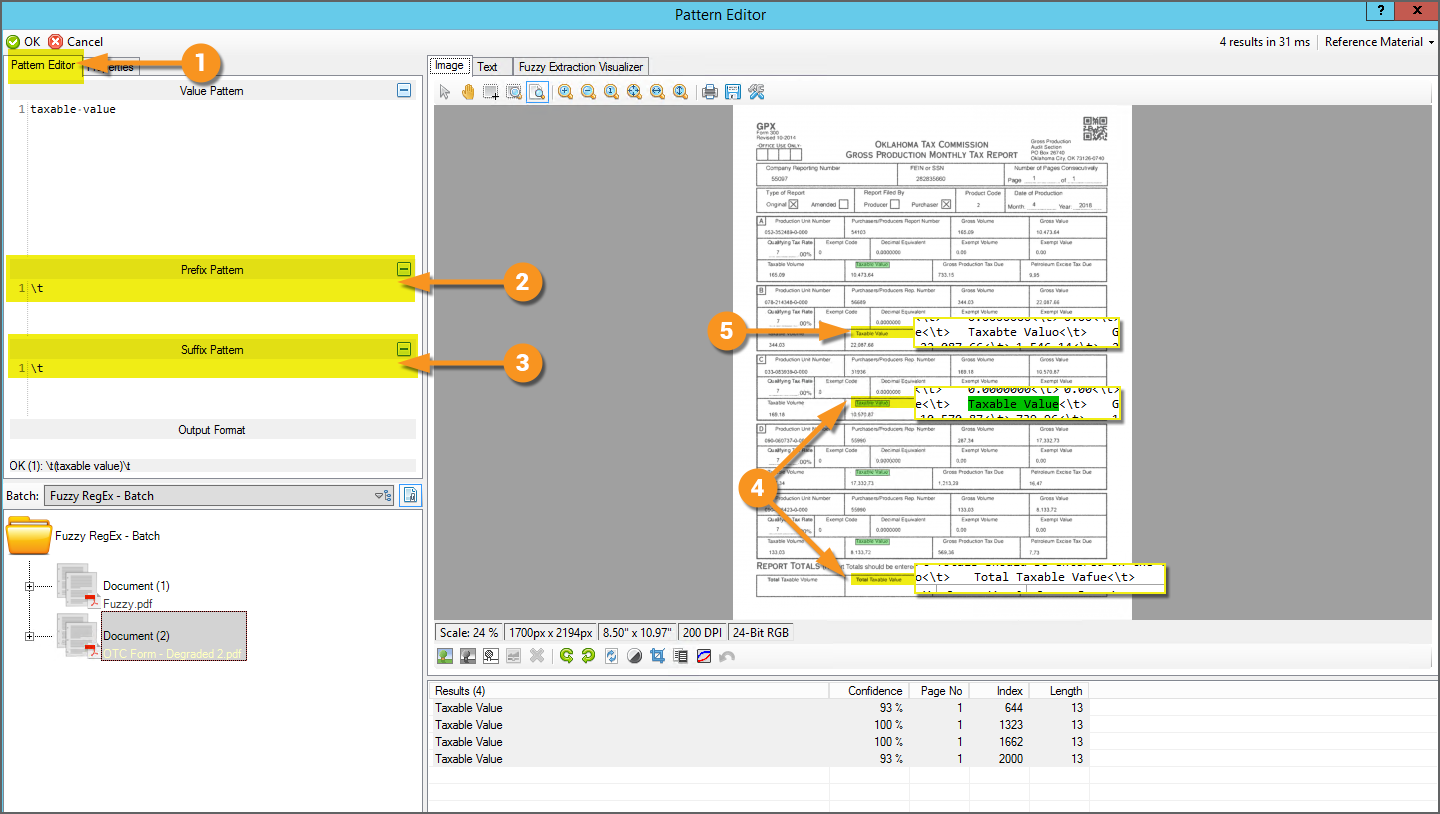Select the hand pan tool
The width and height of the screenshot is (1440, 814).
tap(468, 92)
